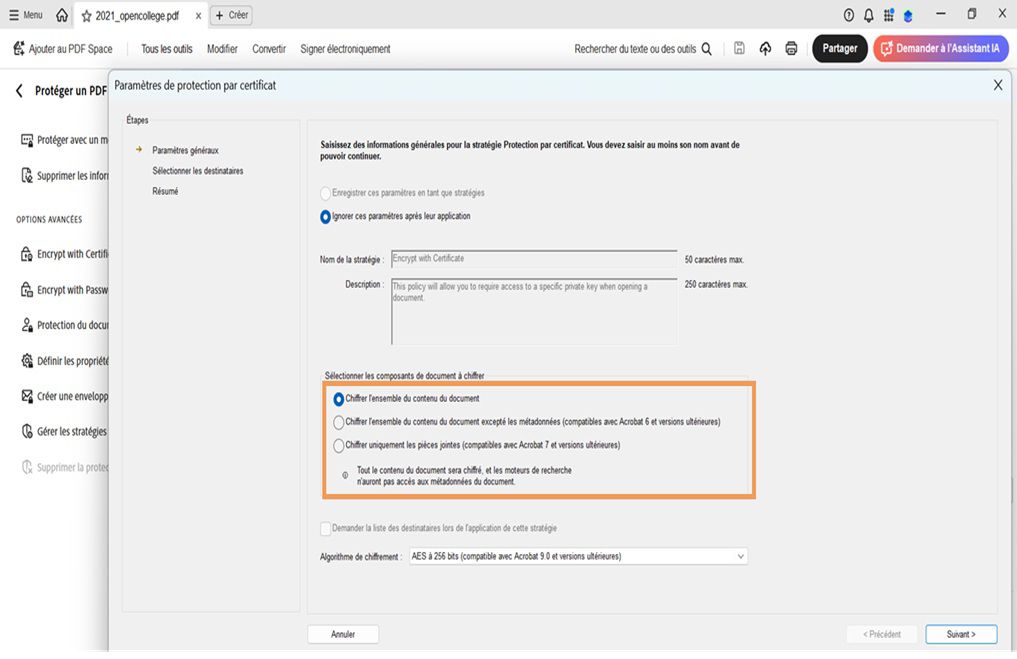Click the Nom de la stratégie field
The image size is (1017, 659).
click(x=534, y=259)
